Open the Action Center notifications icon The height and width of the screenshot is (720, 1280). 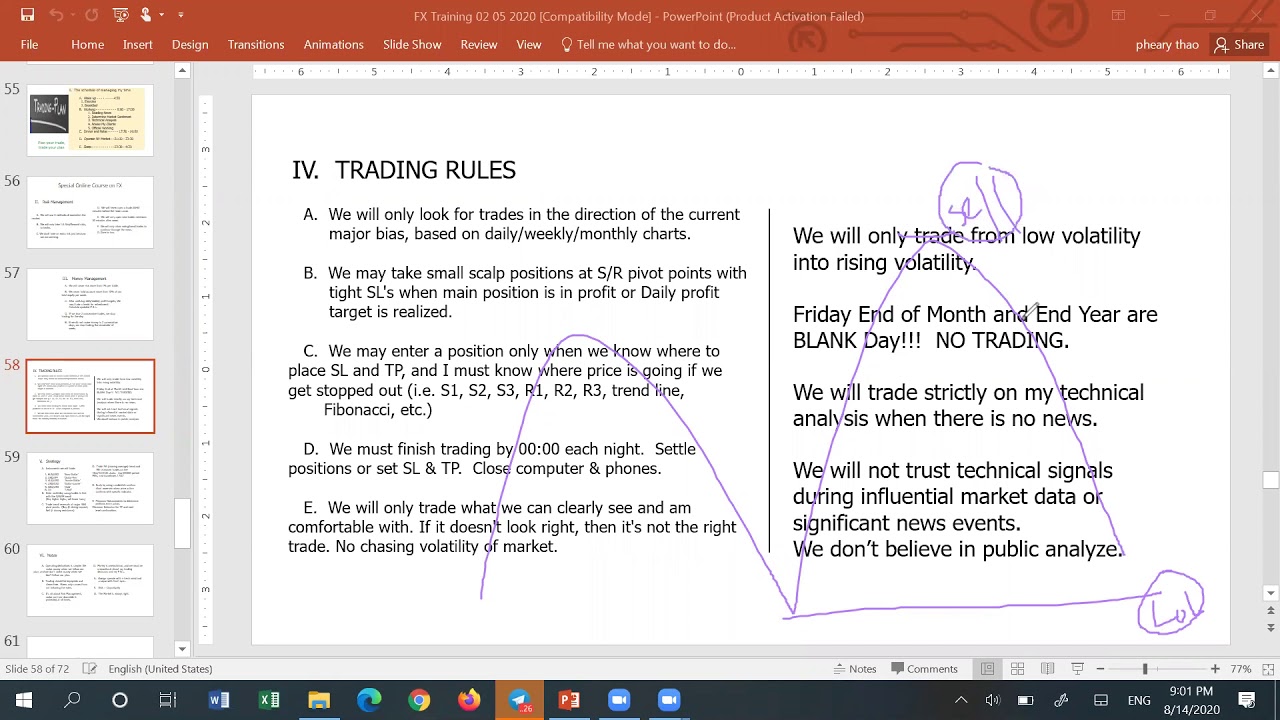click(1247, 700)
